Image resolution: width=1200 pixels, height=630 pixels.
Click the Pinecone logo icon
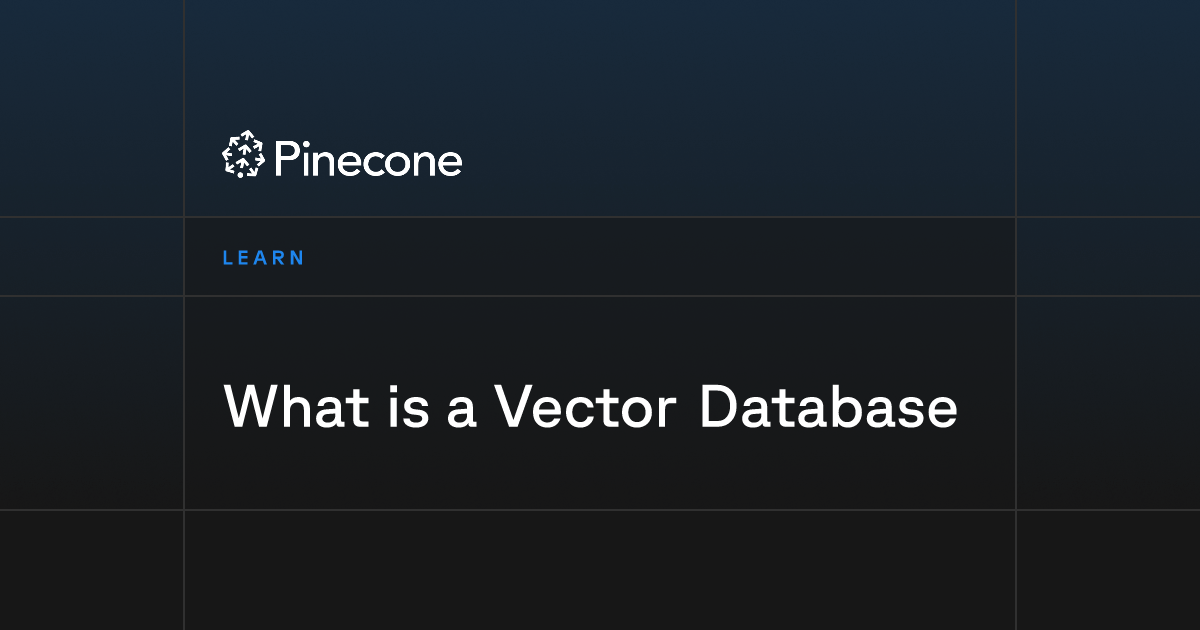(242, 156)
